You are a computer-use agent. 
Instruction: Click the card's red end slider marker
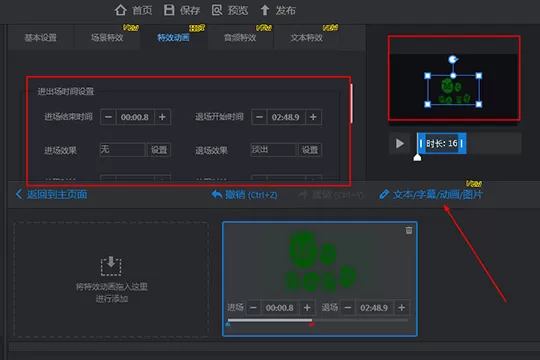(311, 324)
